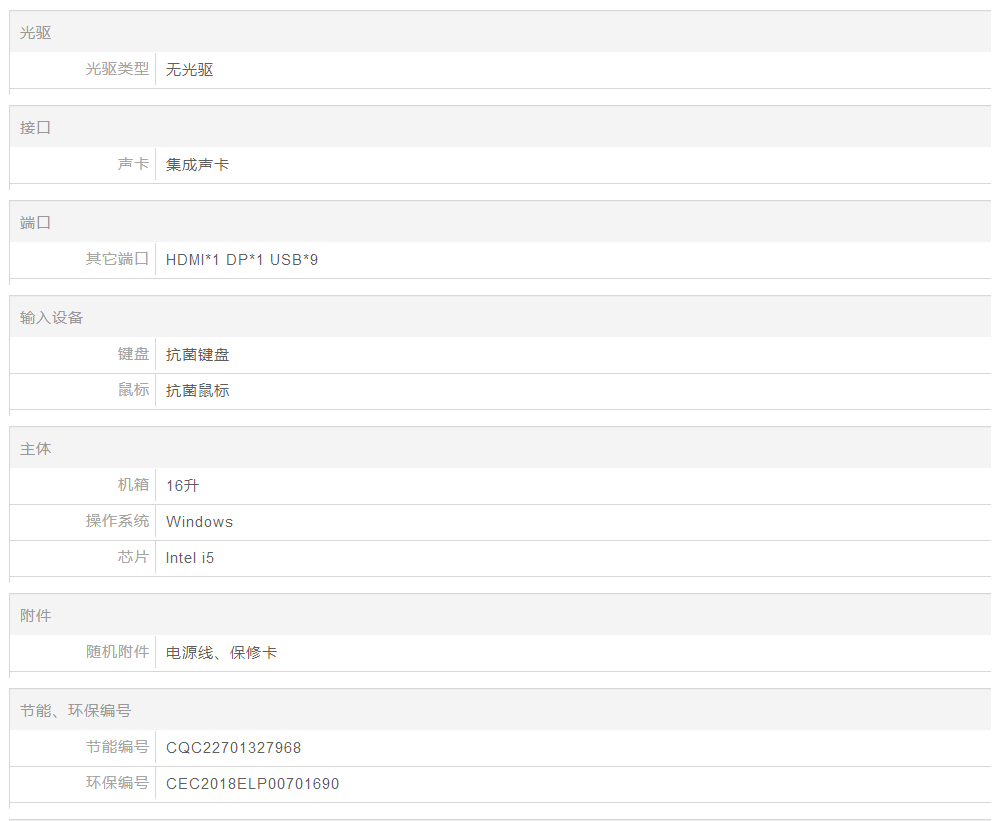
Task: Click the 主体 section header
Action: coord(36,449)
